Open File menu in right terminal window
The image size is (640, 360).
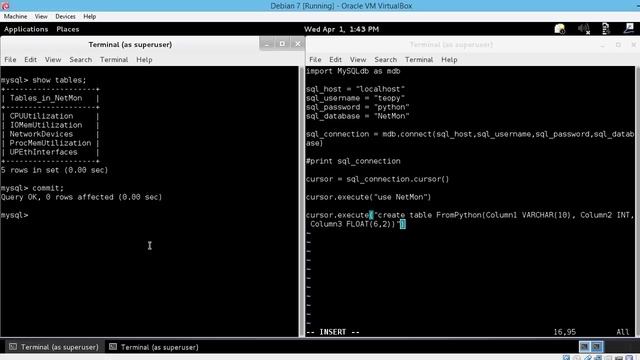pyautogui.click(x=315, y=60)
